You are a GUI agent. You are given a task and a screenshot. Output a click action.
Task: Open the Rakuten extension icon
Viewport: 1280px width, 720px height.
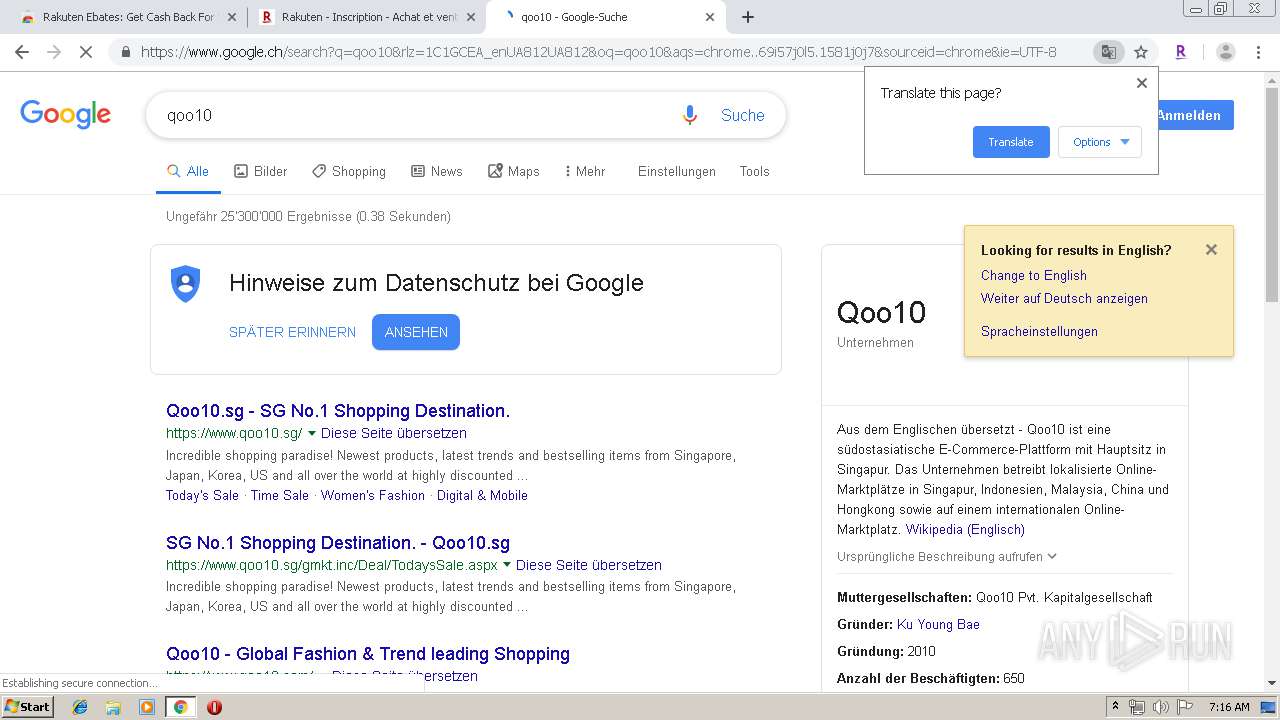click(x=1181, y=52)
